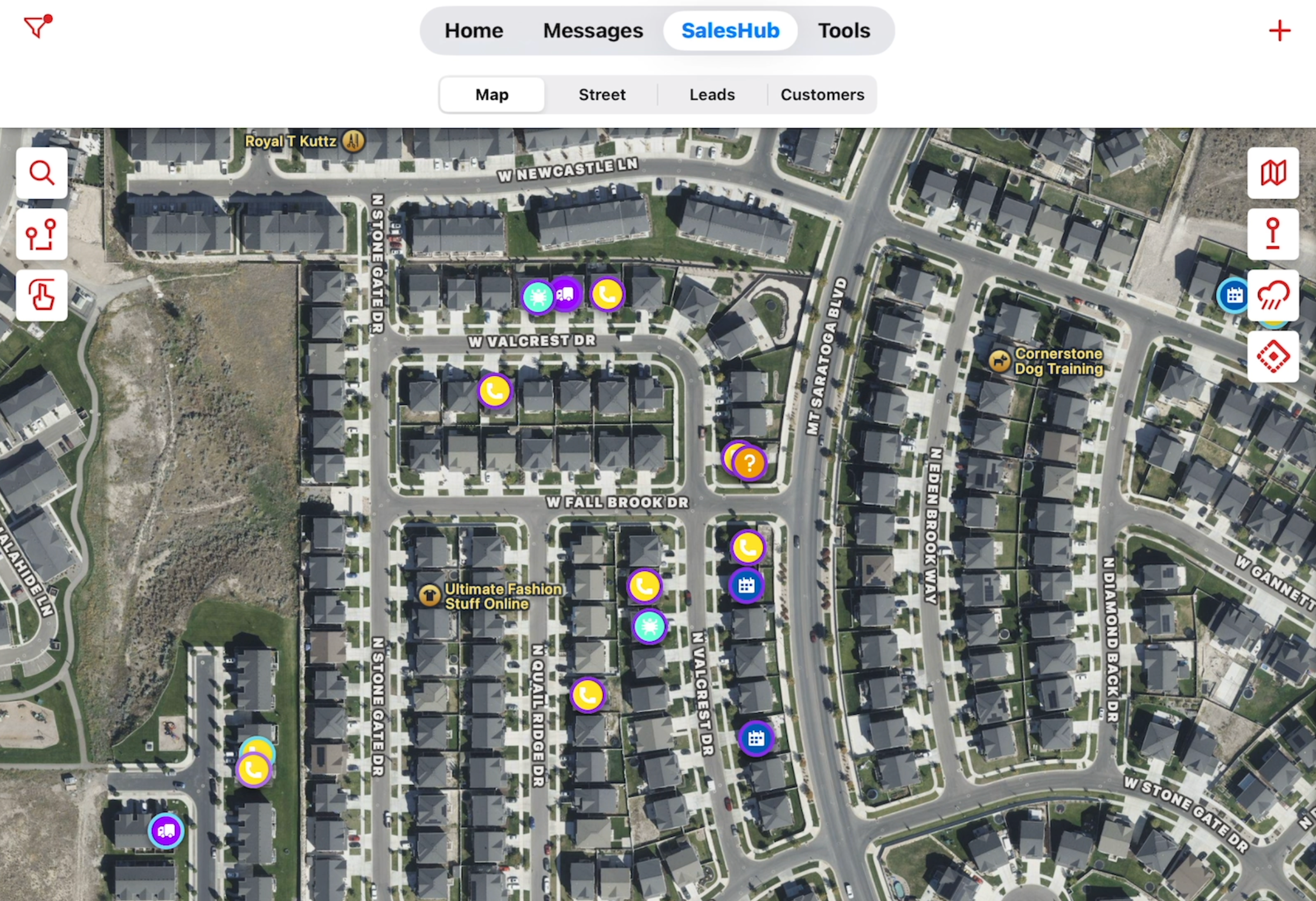This screenshot has height=901, width=1316.
Task: Toggle the weather rain overlay button
Action: (x=1273, y=295)
